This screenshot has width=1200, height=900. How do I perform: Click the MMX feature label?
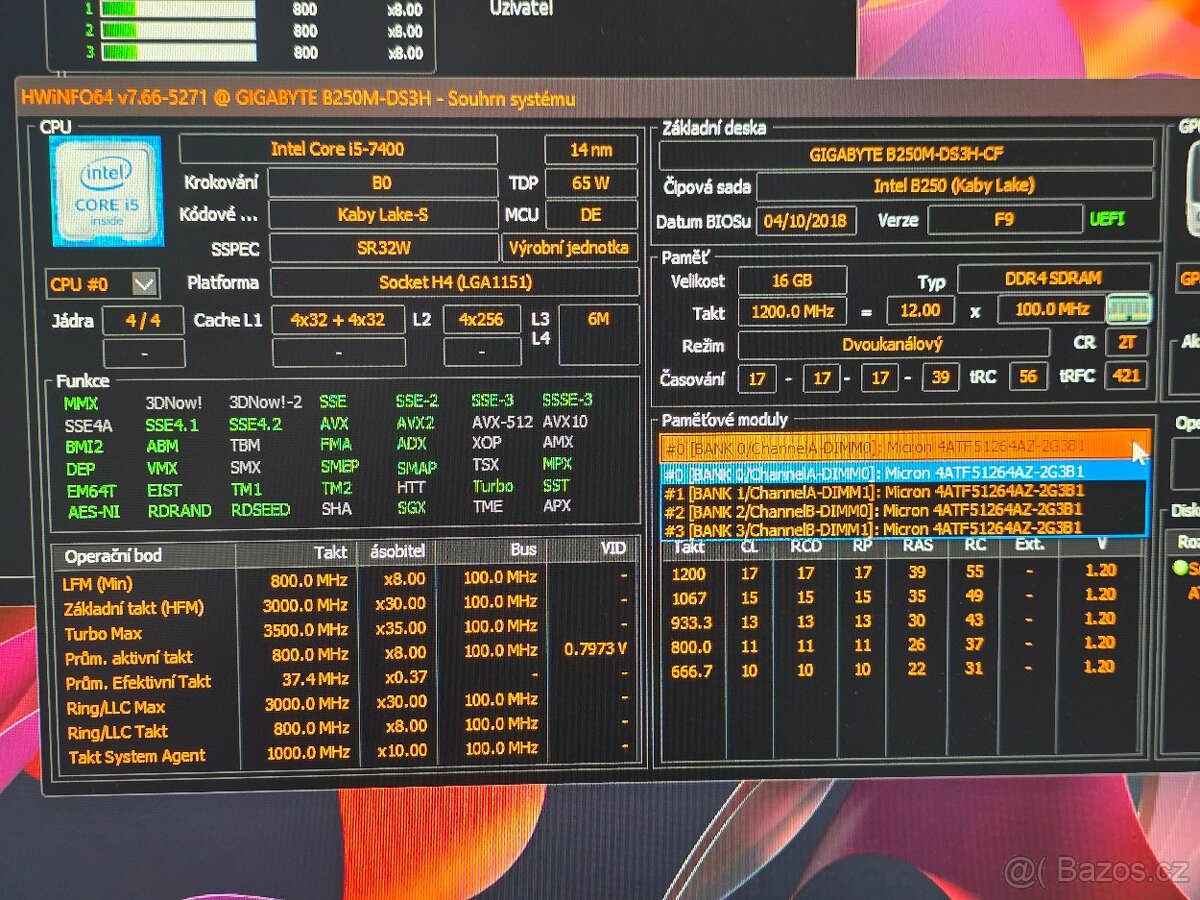[80, 403]
